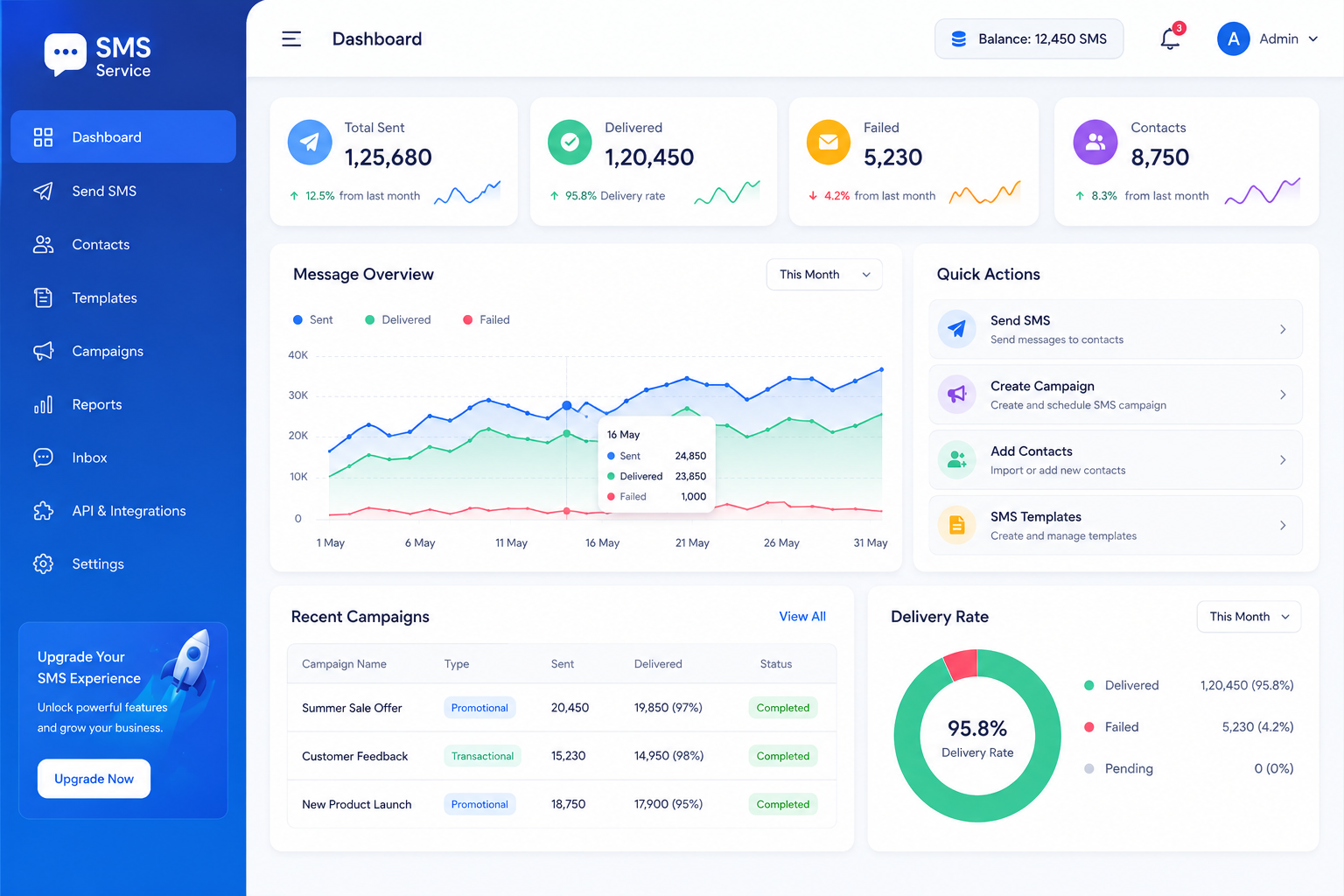Click the Failed envelope icon
This screenshot has width=1344, height=896.
pyautogui.click(x=828, y=142)
